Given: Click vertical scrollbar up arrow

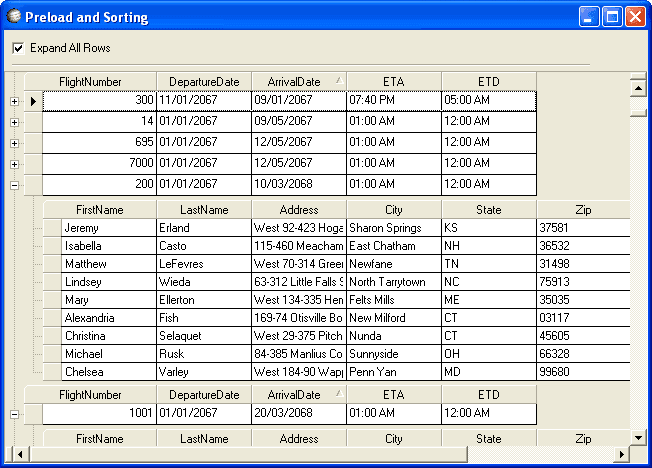Looking at the screenshot, I should point(638,88).
